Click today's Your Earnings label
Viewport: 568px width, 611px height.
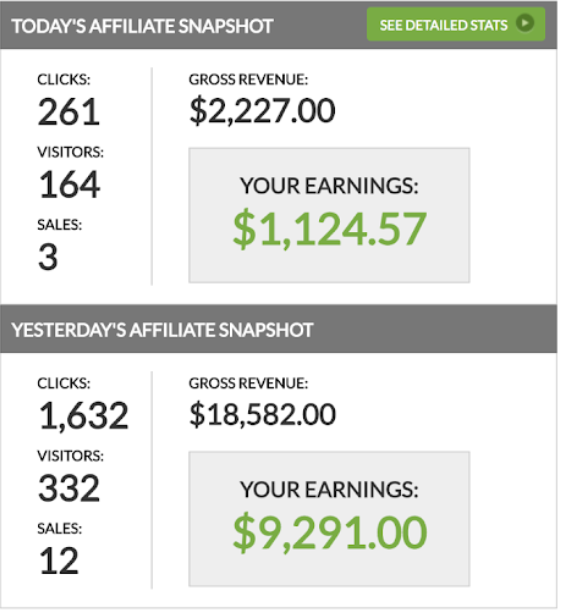[x=329, y=185]
